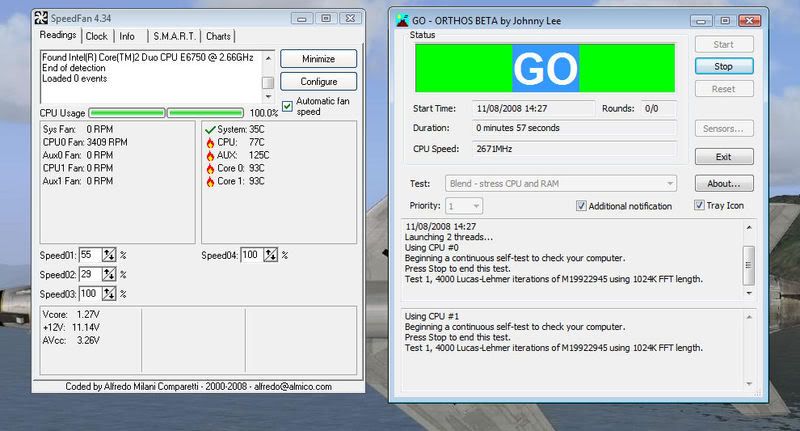Click the first CPU Usage bar
Image resolution: width=800 pixels, height=431 pixels.
click(x=127, y=113)
